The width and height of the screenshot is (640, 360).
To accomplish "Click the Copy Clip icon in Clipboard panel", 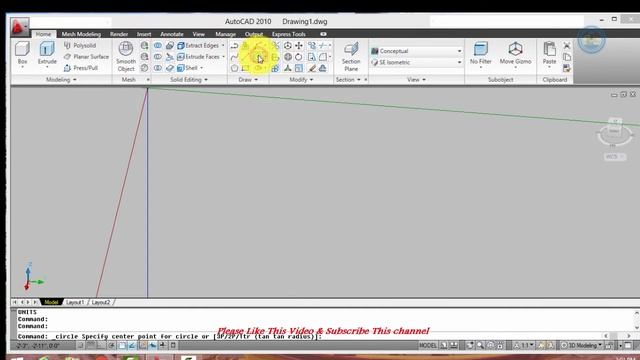I will (x=567, y=57).
